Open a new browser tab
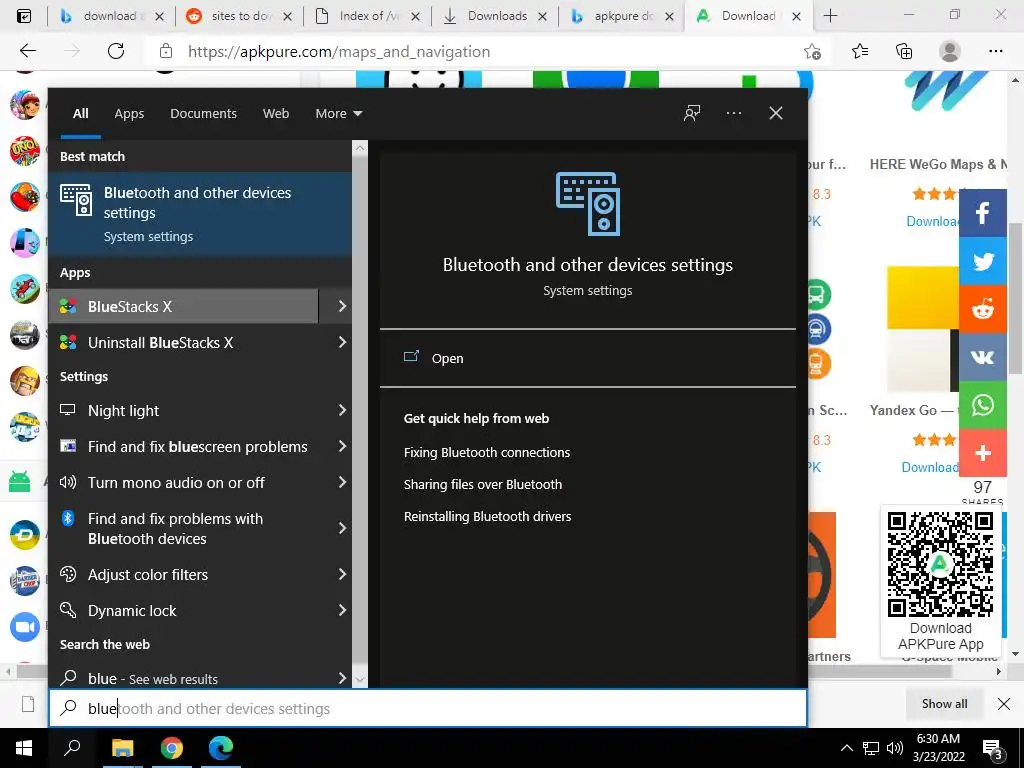This screenshot has width=1024, height=768. click(830, 16)
